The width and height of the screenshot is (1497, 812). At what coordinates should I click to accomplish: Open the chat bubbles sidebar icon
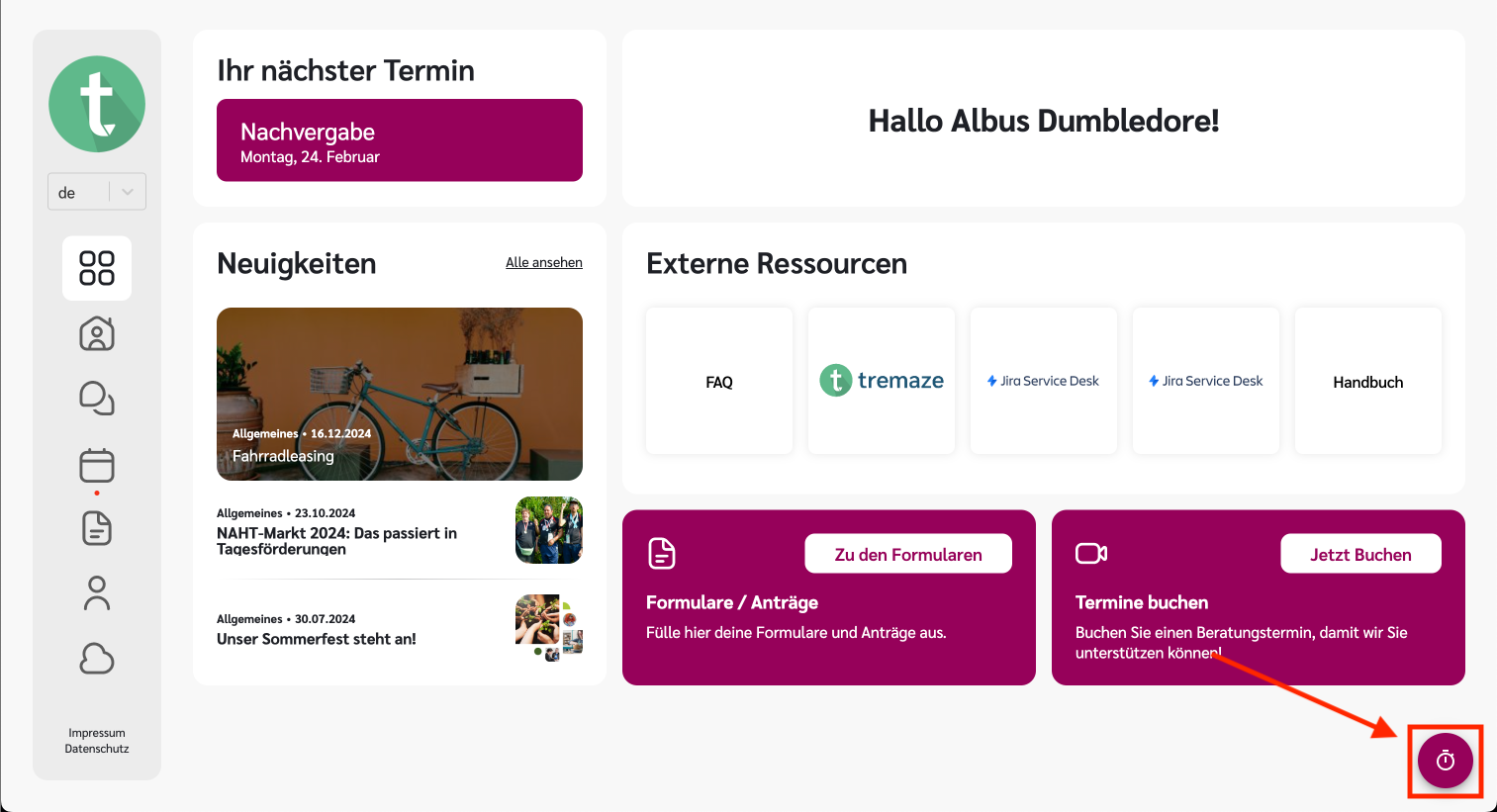[x=97, y=398]
